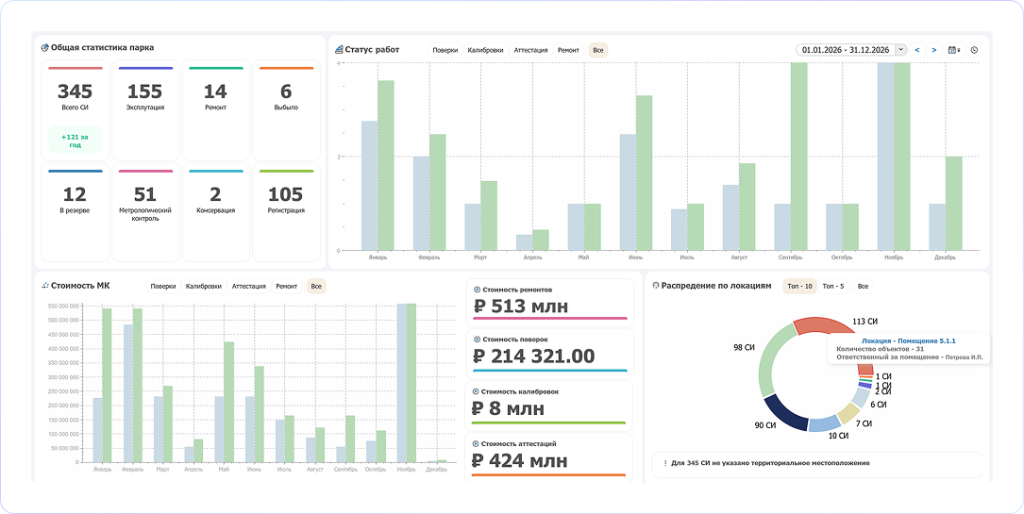Screen dimensions: 1024x514
Task: Select Калибровки filter in Статус работ
Action: (x=485, y=50)
